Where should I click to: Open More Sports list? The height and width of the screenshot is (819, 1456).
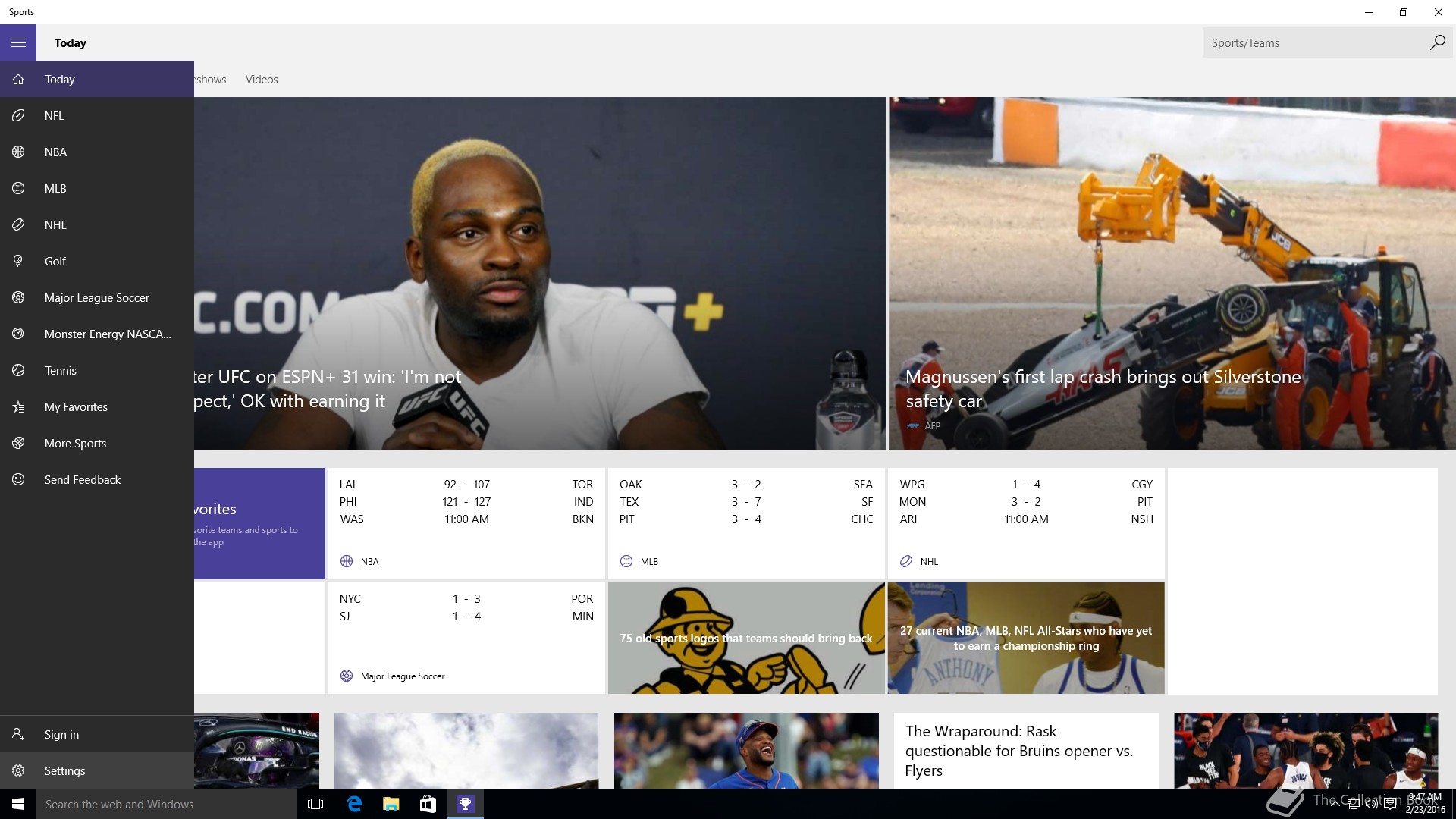(x=97, y=444)
